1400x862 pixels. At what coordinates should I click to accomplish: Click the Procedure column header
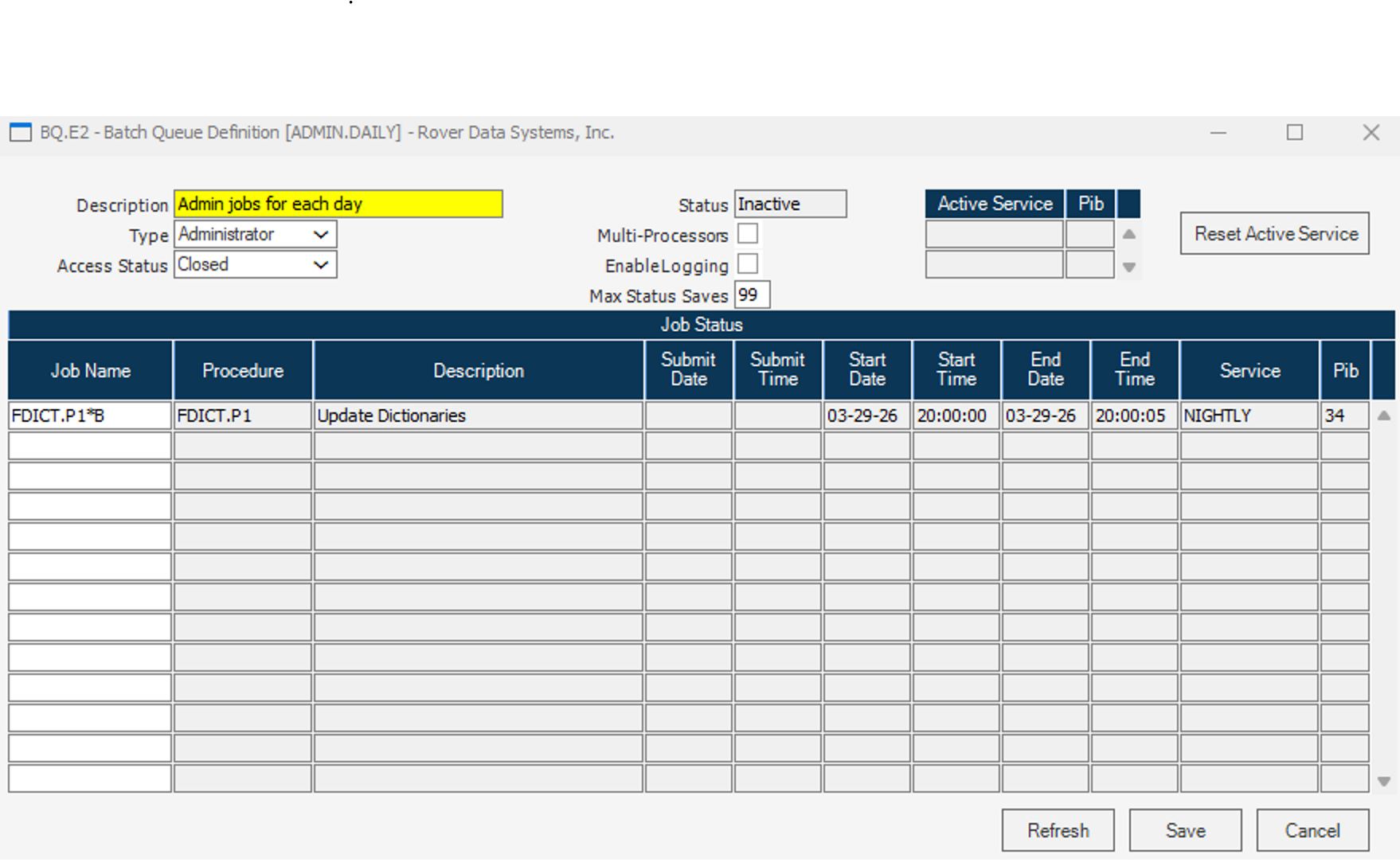(x=243, y=371)
